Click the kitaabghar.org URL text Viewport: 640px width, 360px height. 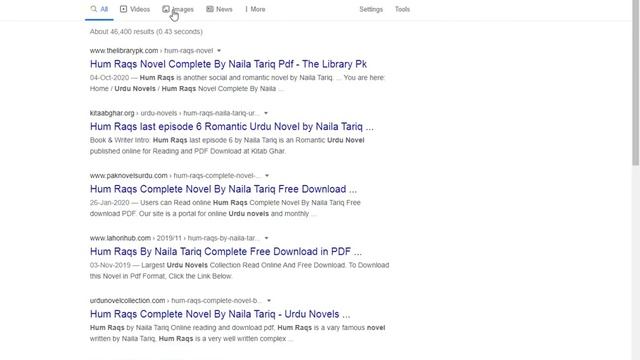112,113
